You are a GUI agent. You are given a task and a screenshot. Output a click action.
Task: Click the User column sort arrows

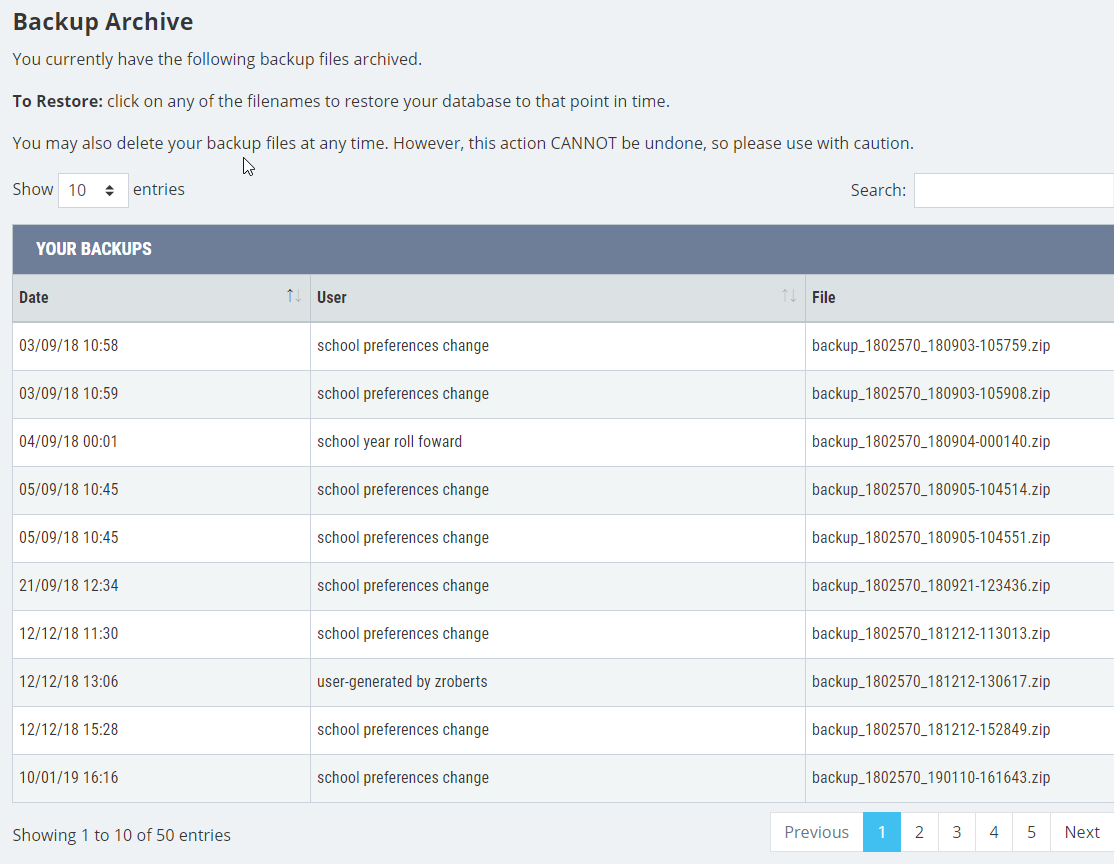tap(788, 297)
